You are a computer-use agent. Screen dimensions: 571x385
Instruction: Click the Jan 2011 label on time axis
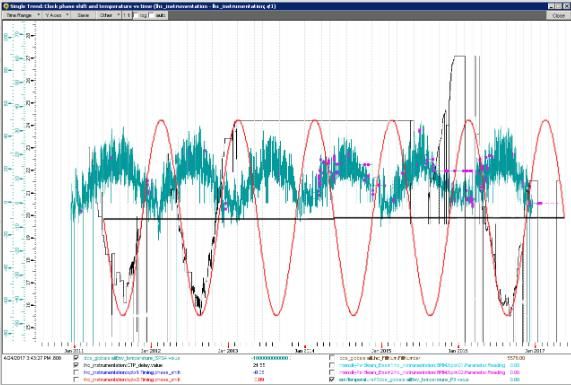[x=74, y=351]
